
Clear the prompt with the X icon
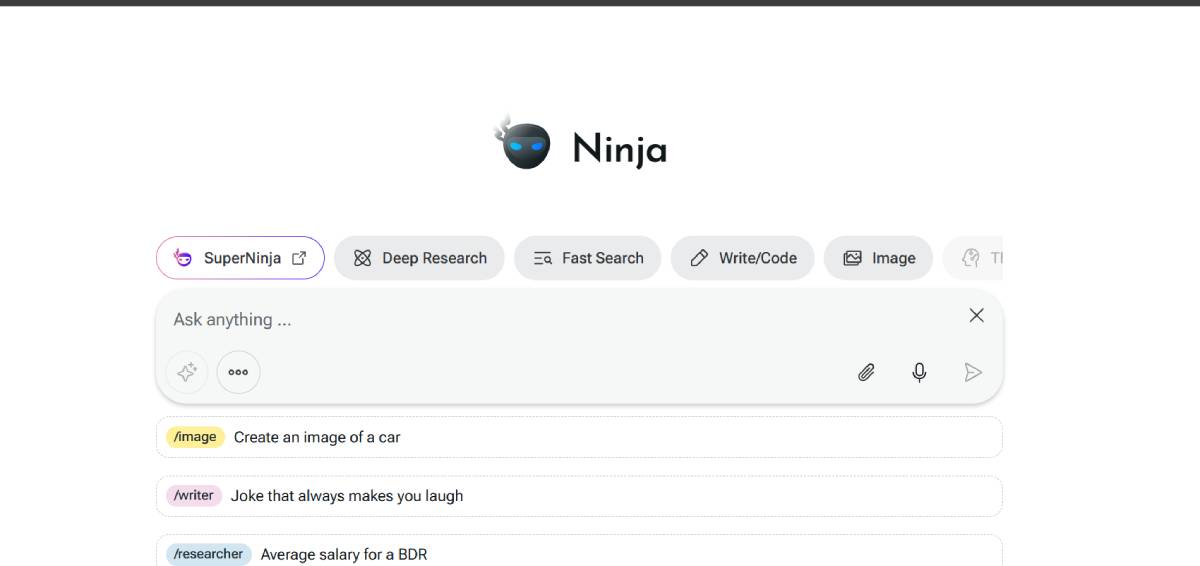977,315
